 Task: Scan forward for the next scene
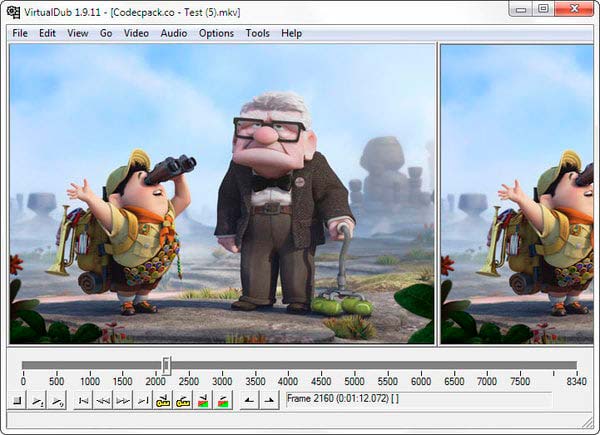click(x=223, y=401)
